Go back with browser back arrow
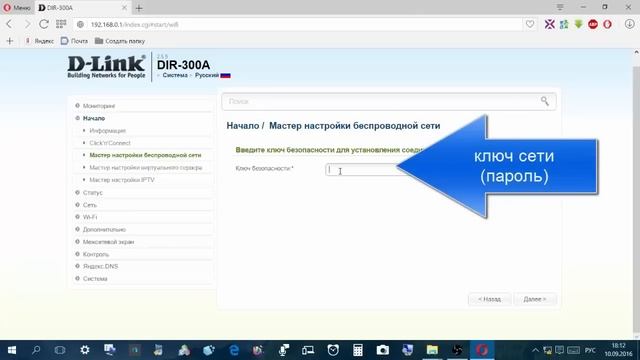640x360 pixels. point(9,24)
